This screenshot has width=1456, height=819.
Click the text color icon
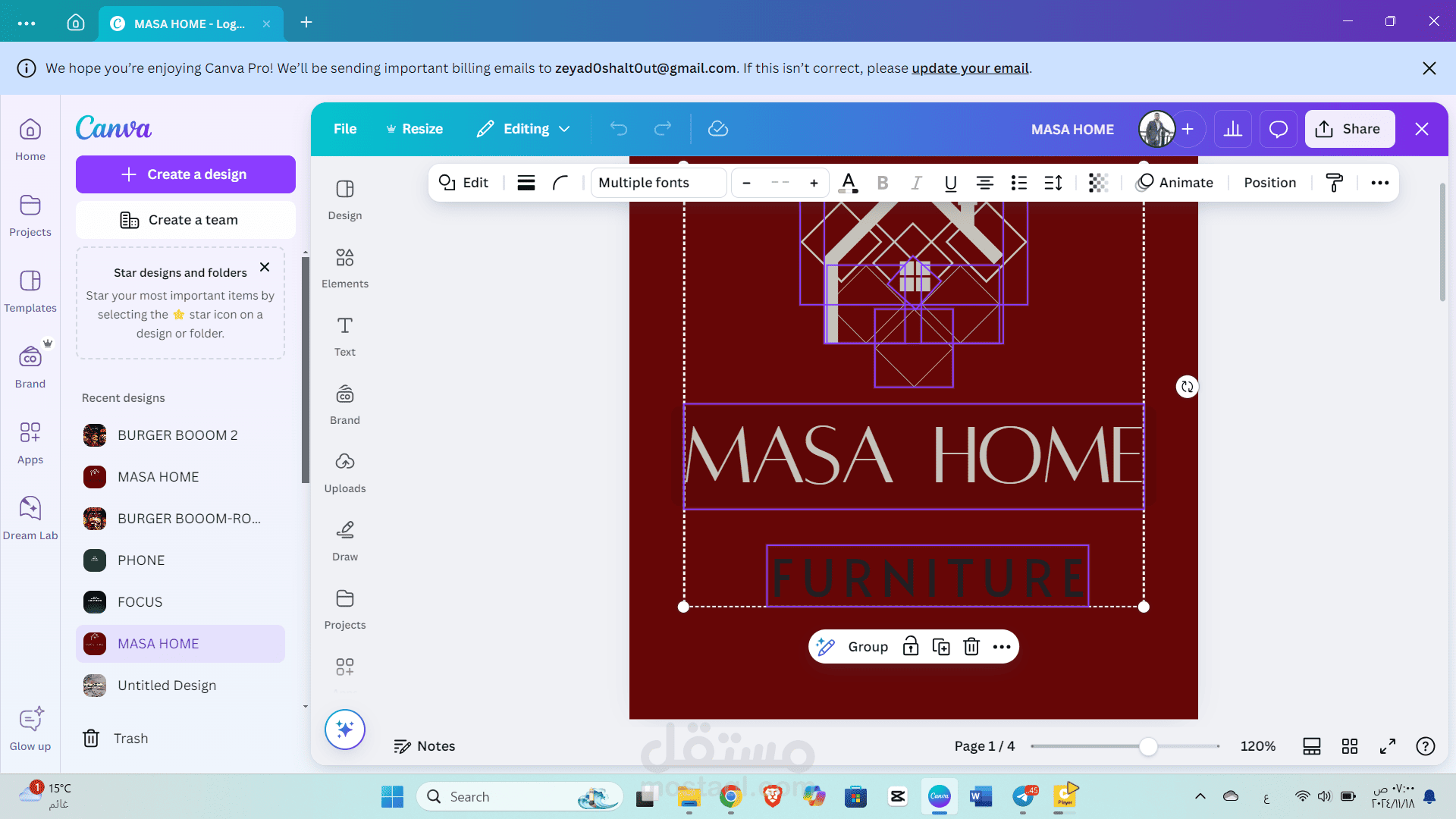pyautogui.click(x=849, y=183)
